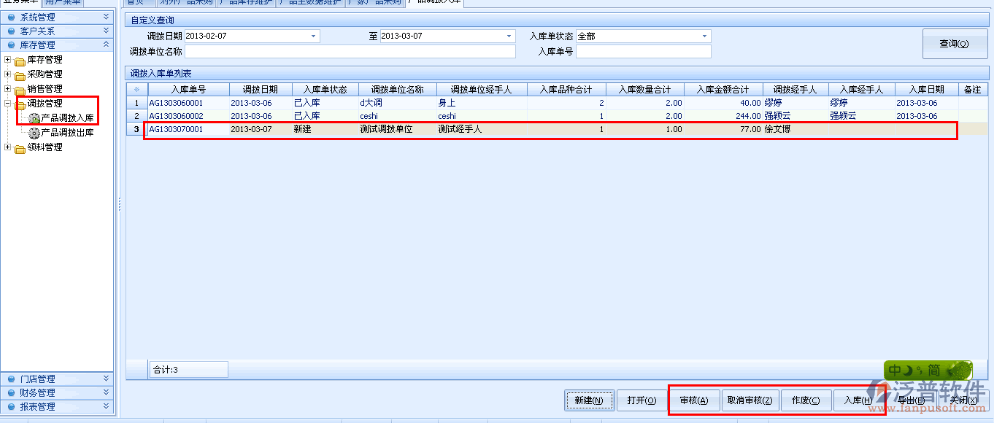Select 产品调拨入库 in the tree
The image size is (996, 424).
pyautogui.click(x=67, y=118)
